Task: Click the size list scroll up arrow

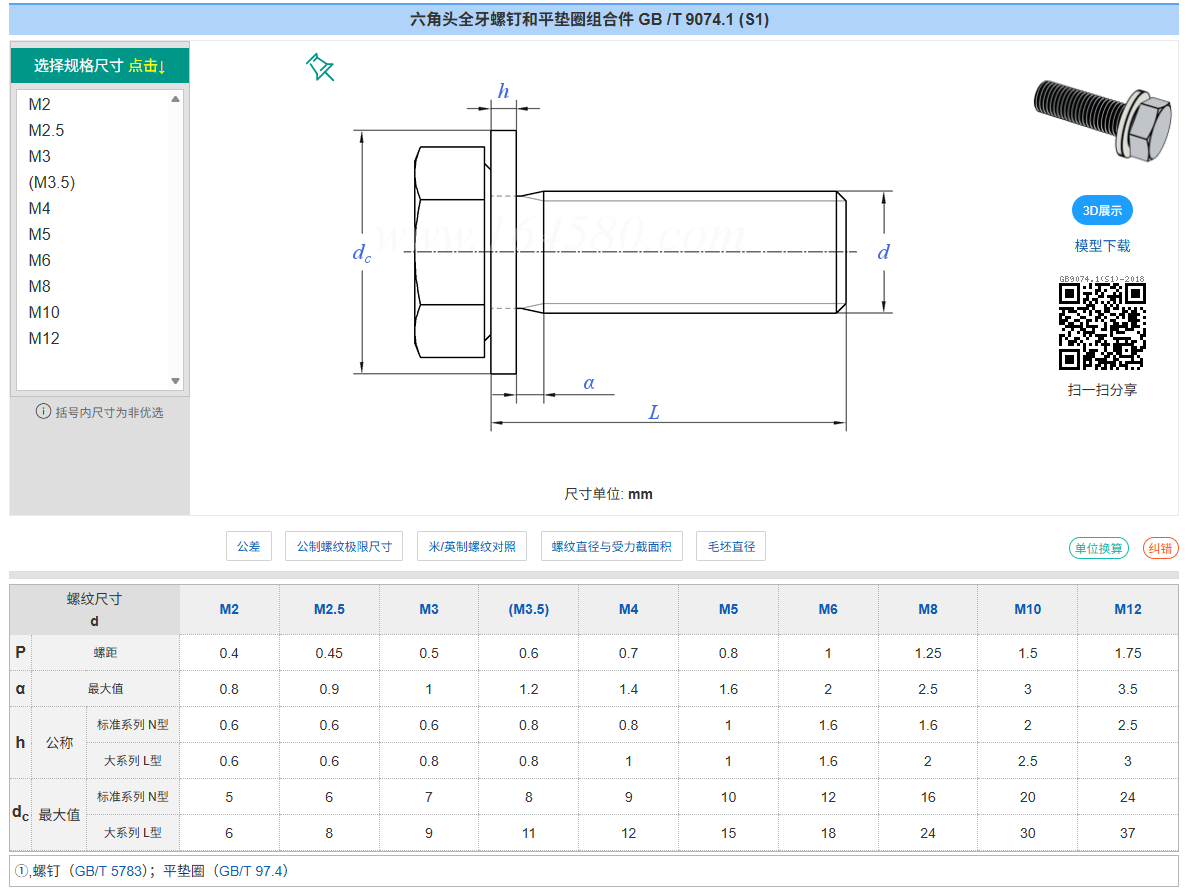Action: pos(176,99)
